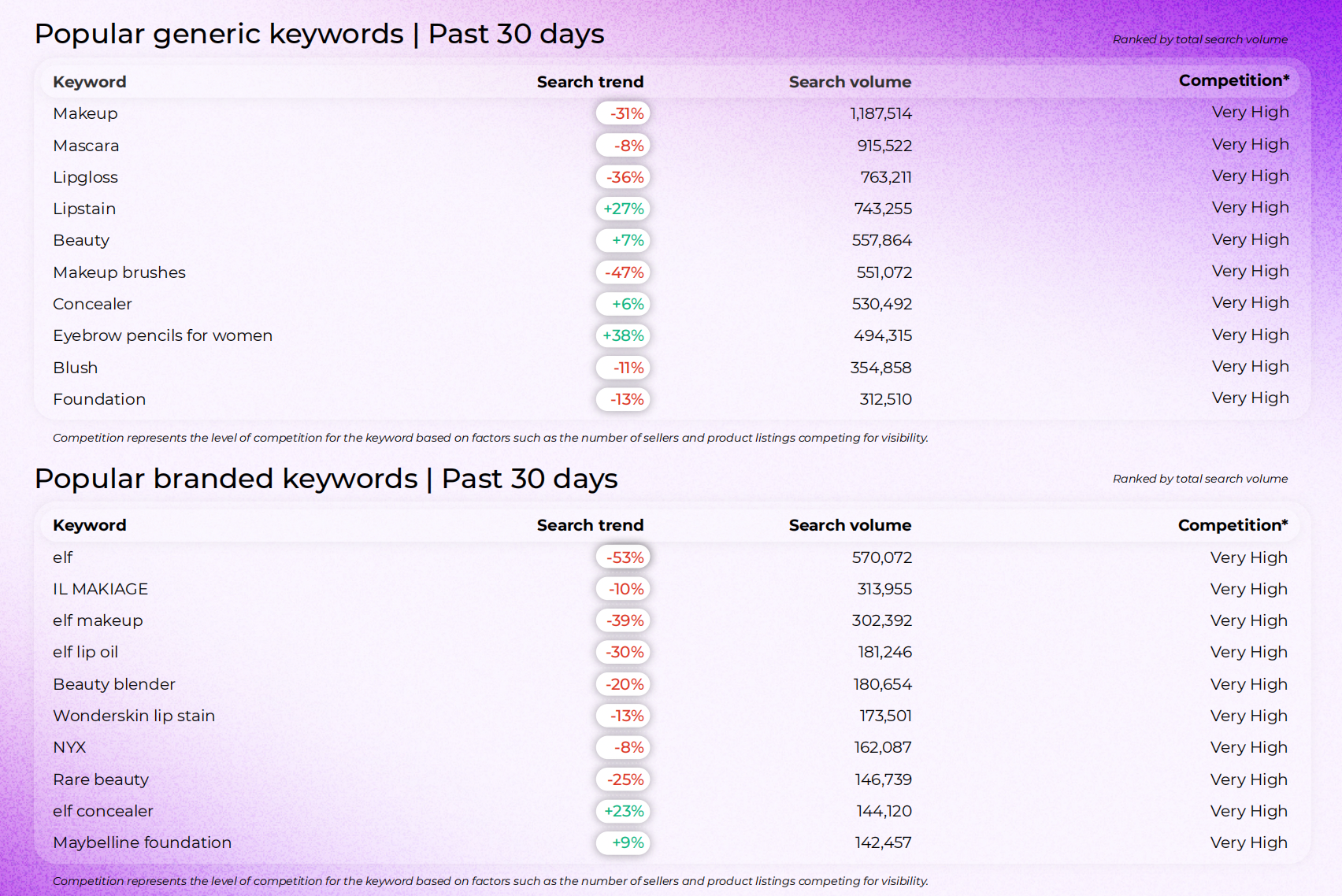Click the -47% badge for Makeup brushes
This screenshot has width=1342, height=896.
click(x=623, y=272)
